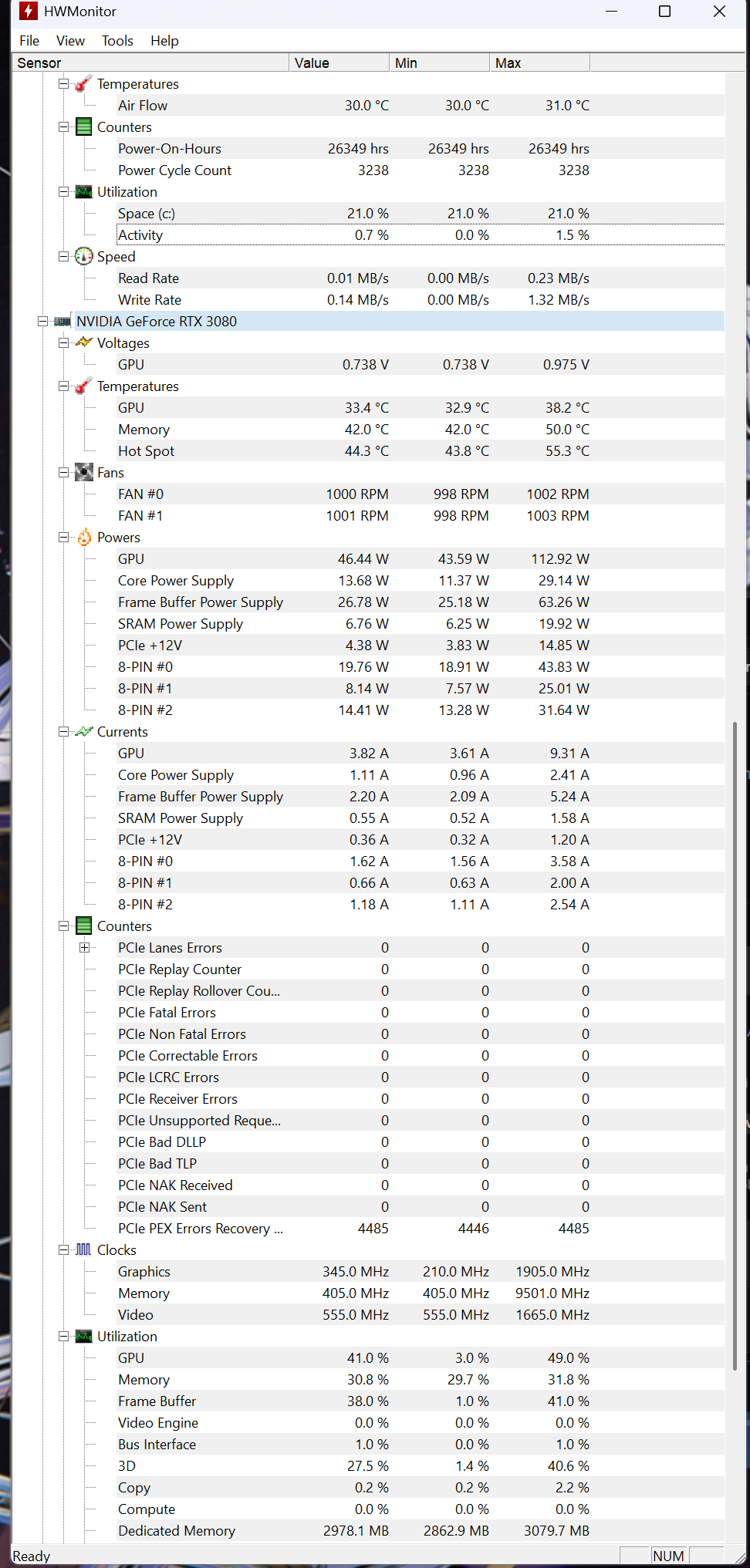Click the Ready status text

click(x=32, y=1556)
